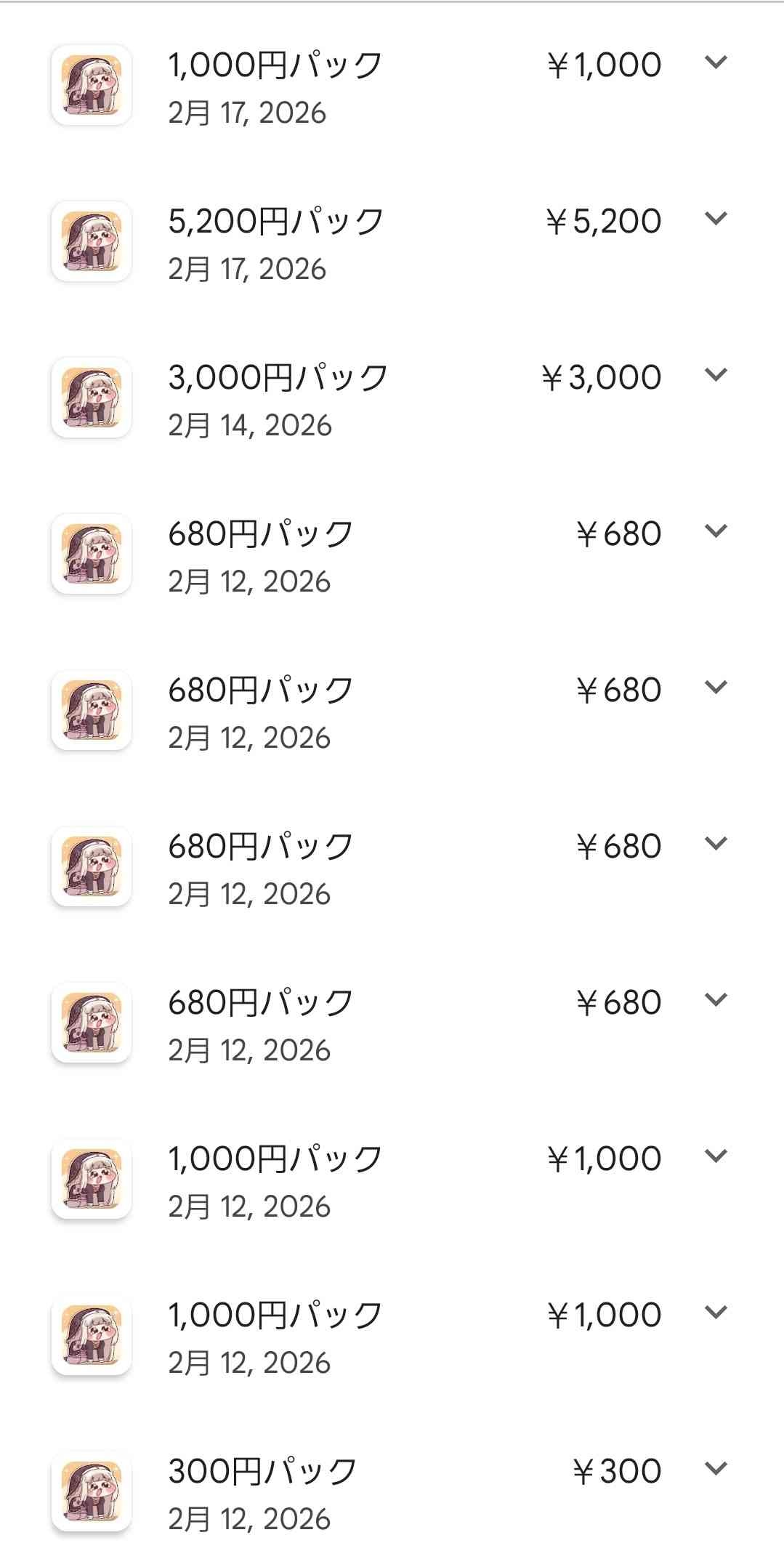Tap the second 680円パック app icon
Viewport: 784px width, 1551px height.
pyautogui.click(x=92, y=710)
